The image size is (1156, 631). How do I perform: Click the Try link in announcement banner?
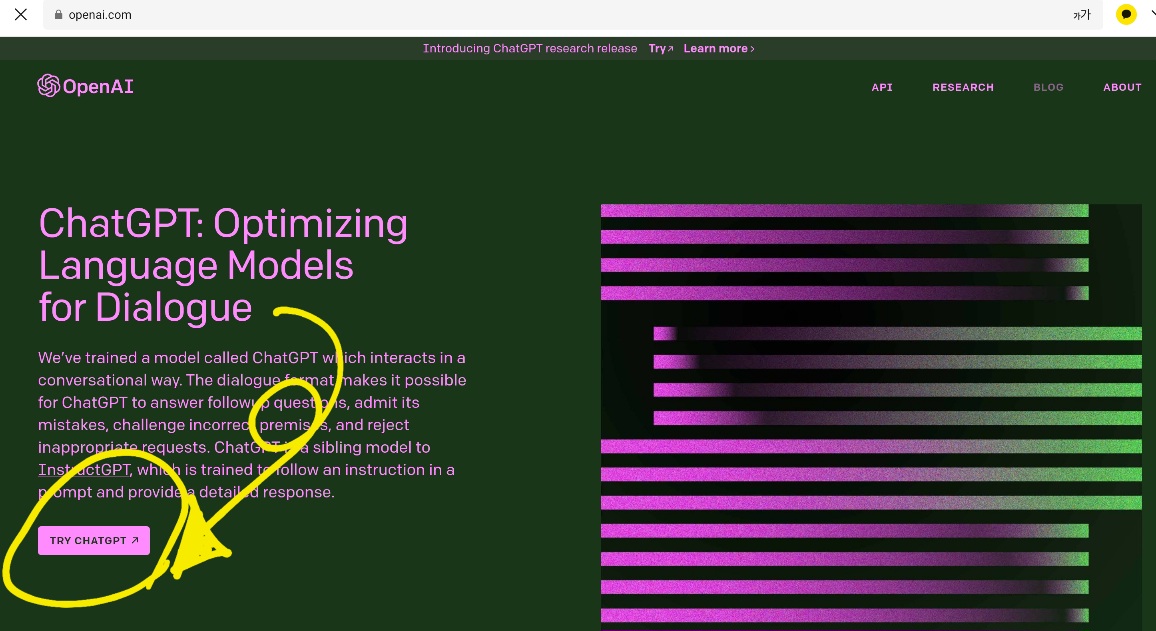661,49
